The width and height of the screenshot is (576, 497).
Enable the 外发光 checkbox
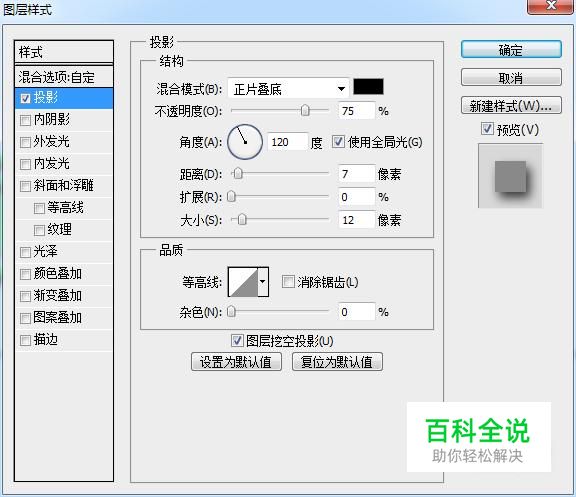click(25, 142)
